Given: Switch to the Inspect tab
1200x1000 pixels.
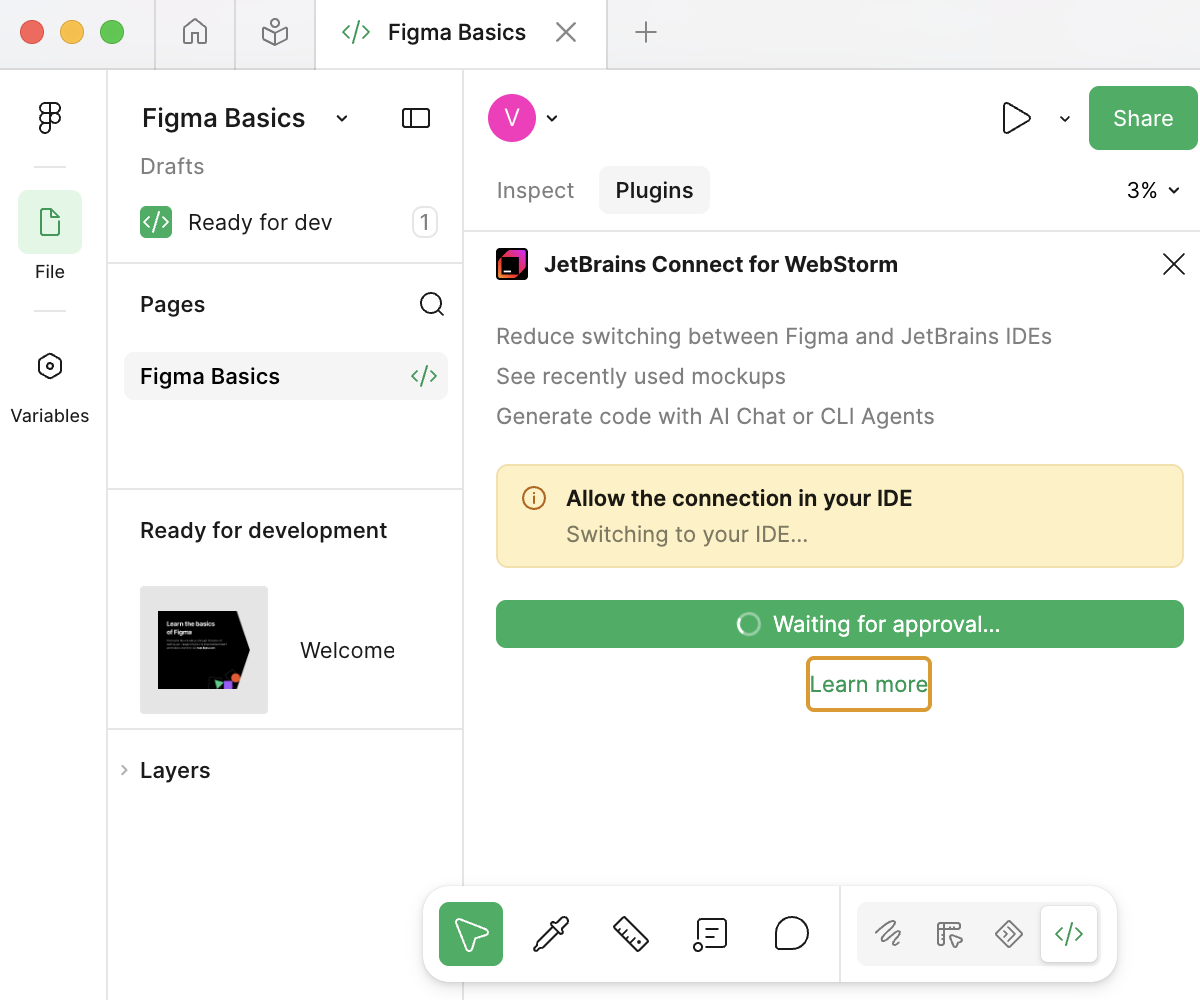Looking at the screenshot, I should 535,190.
